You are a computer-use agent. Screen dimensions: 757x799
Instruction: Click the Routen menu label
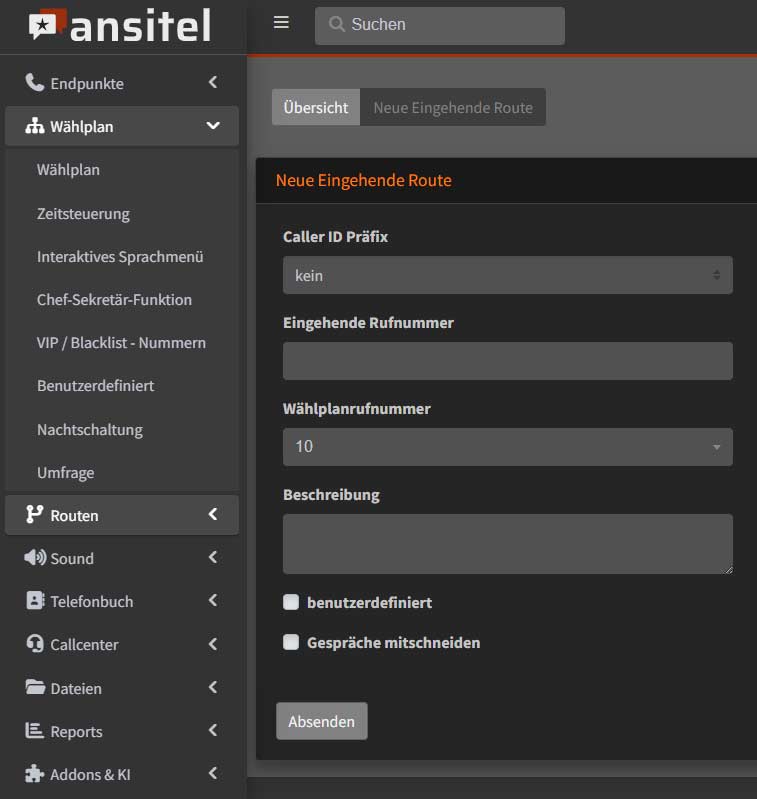point(74,516)
